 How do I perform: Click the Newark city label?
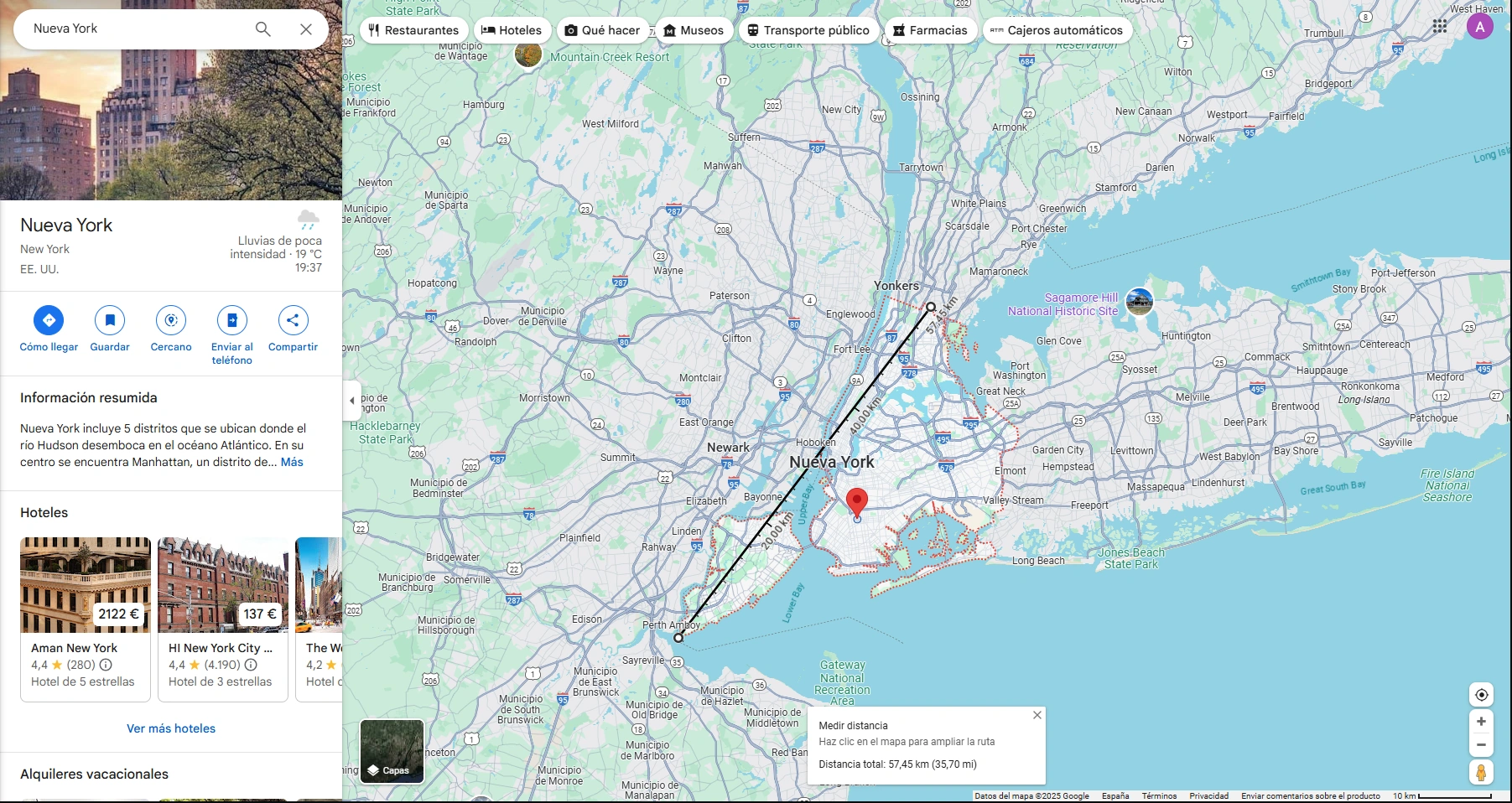(x=728, y=448)
